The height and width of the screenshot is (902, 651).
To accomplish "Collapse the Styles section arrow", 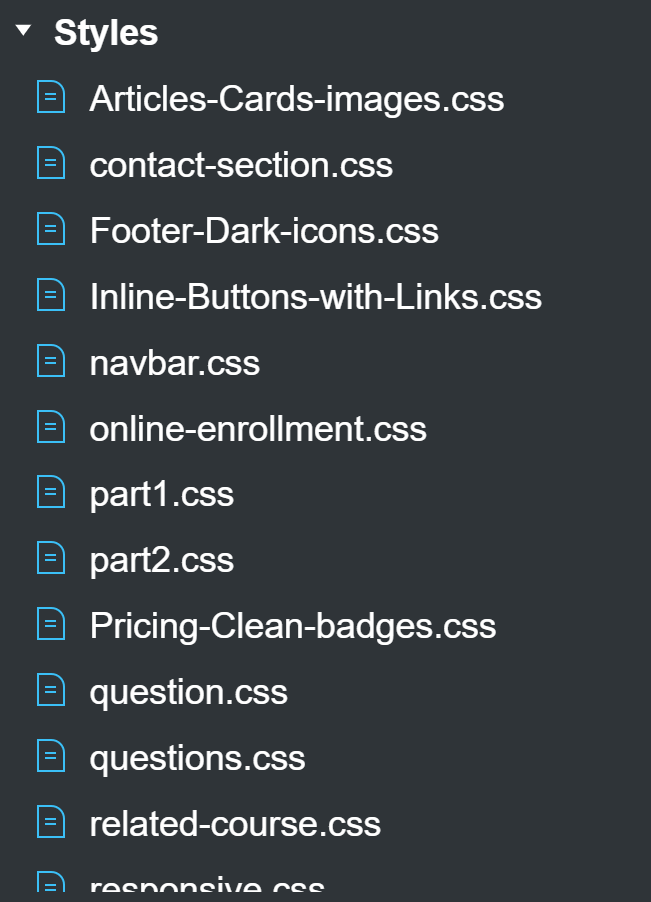I will (24, 30).
